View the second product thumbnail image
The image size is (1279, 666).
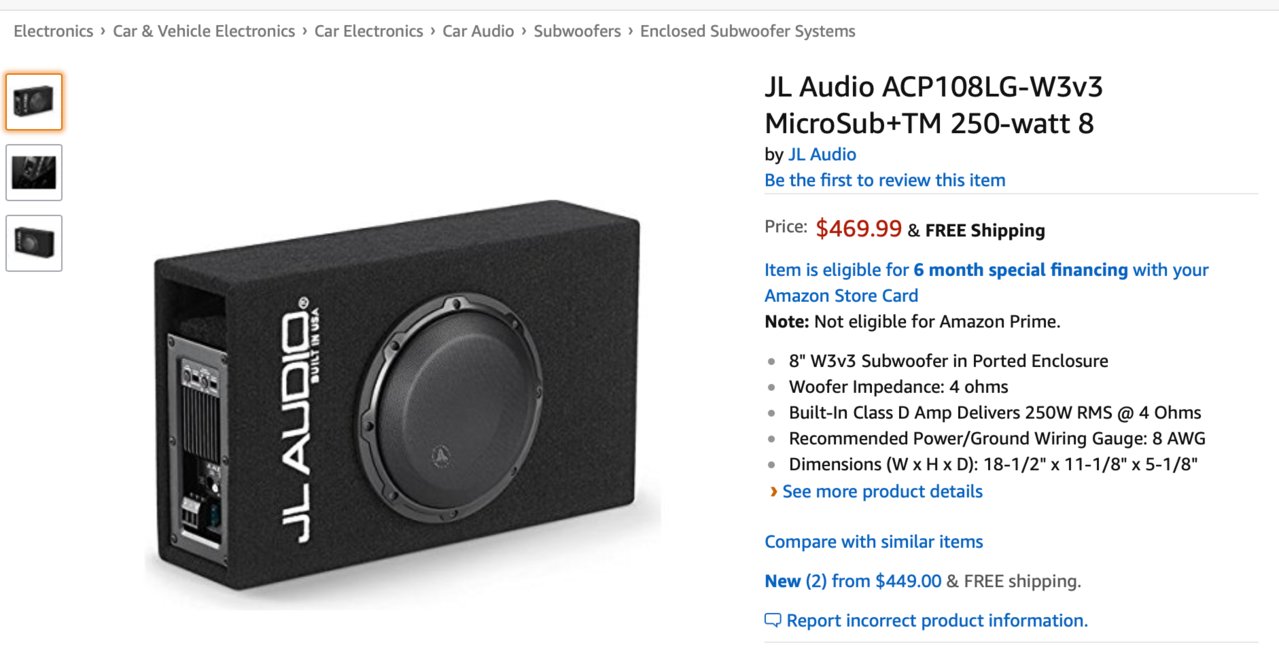(x=34, y=172)
